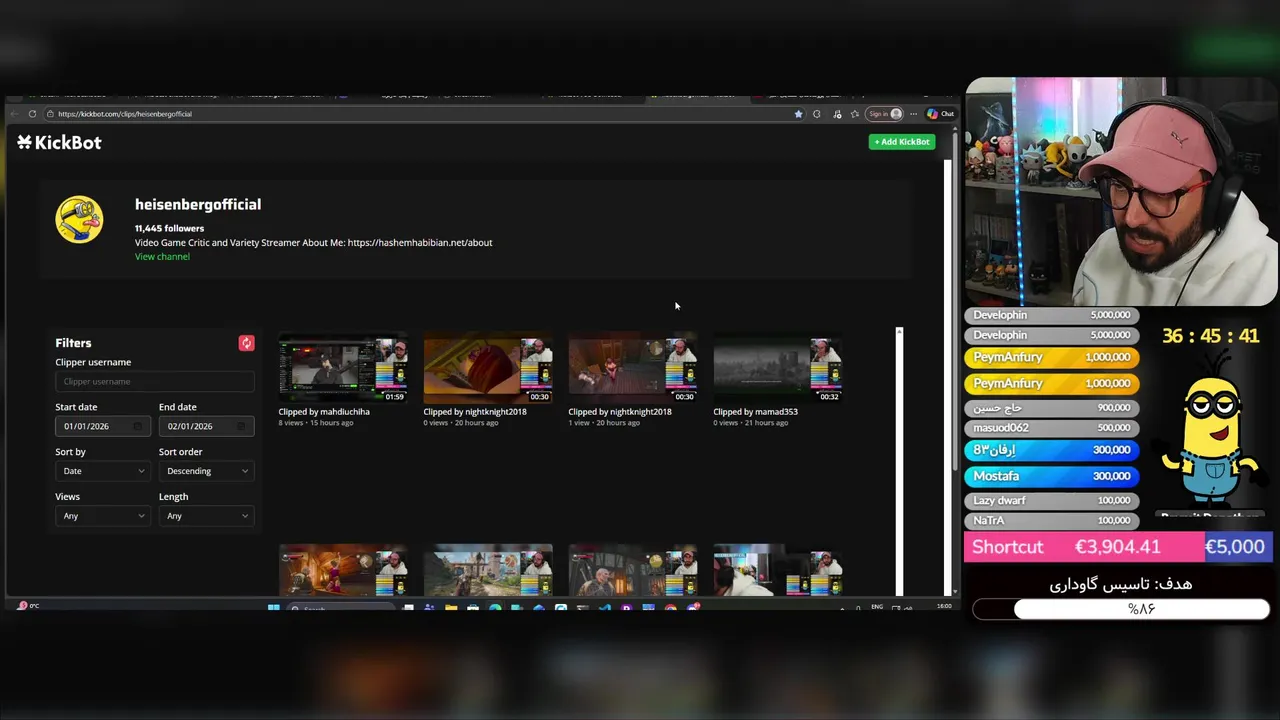Open the nightknight2018 clip with 0 views
Screen dimensions: 1280x720
488,368
